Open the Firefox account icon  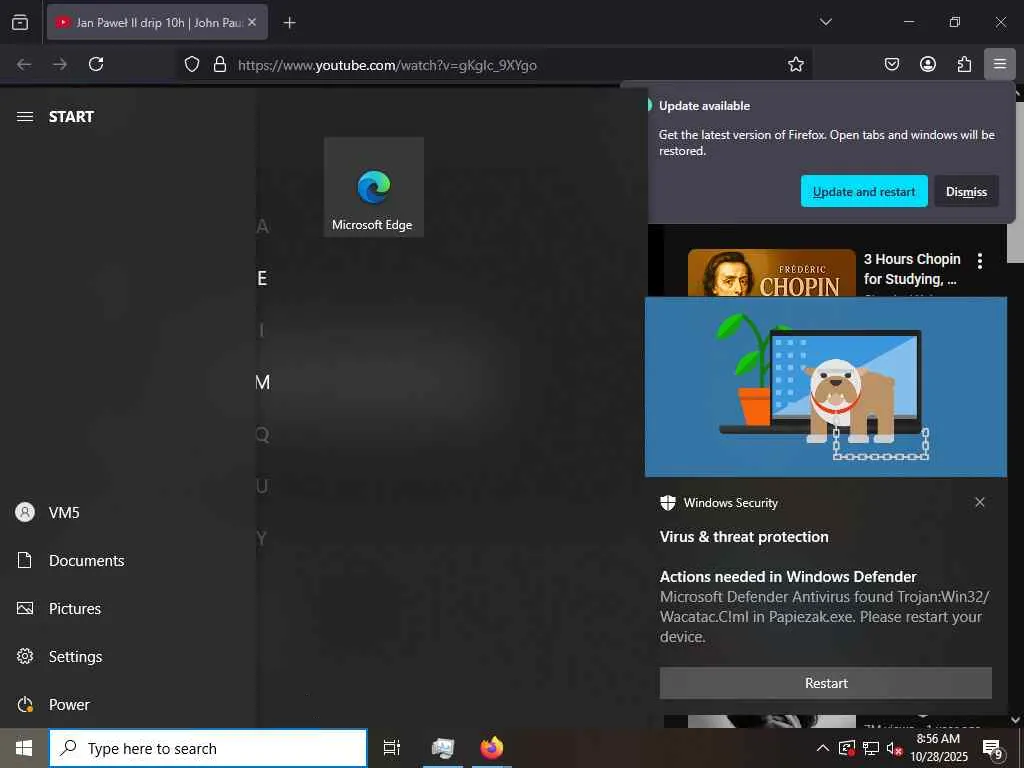[x=928, y=64]
